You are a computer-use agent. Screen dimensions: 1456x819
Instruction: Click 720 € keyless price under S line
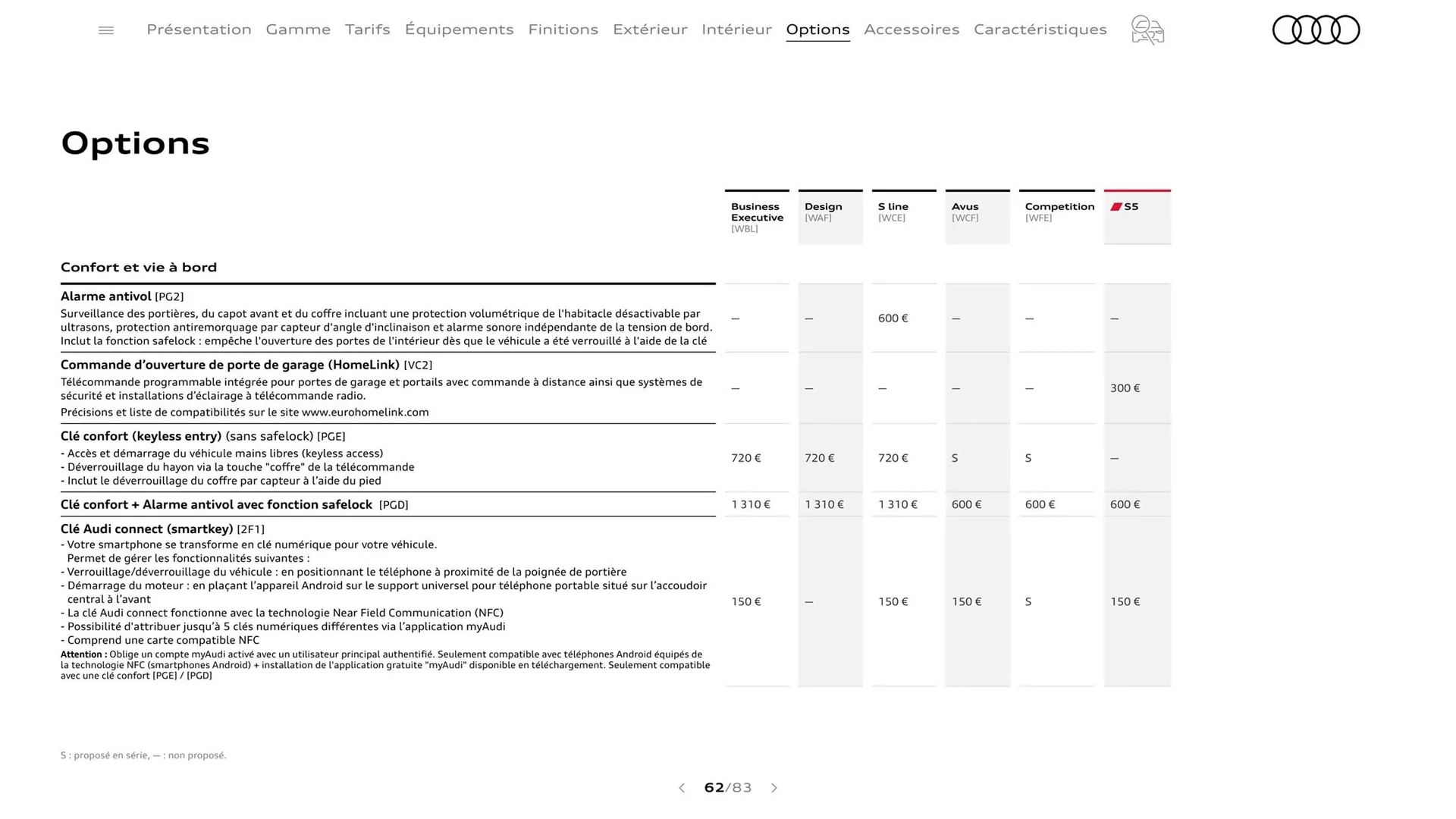pos(893,458)
